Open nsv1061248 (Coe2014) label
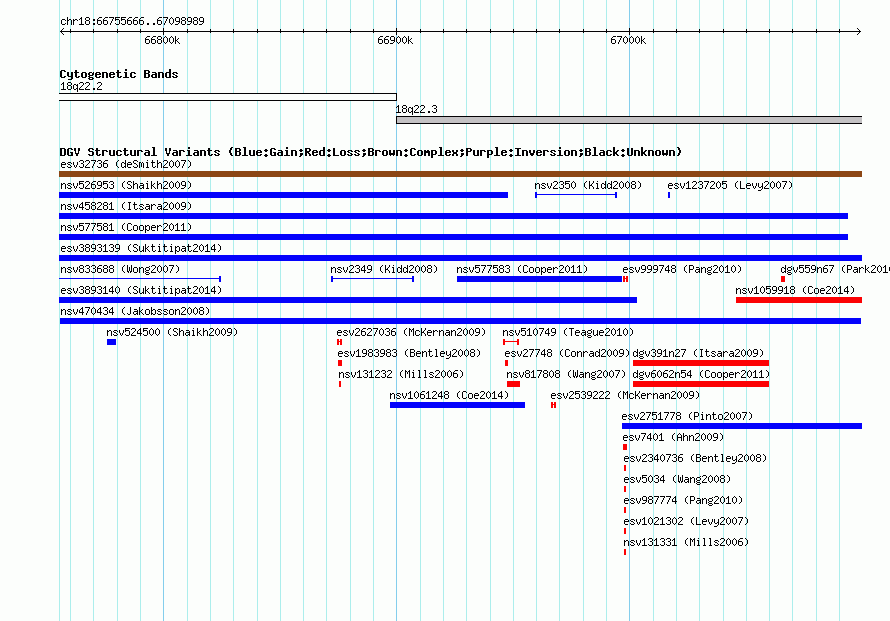Image resolution: width=890 pixels, height=621 pixels. (449, 396)
